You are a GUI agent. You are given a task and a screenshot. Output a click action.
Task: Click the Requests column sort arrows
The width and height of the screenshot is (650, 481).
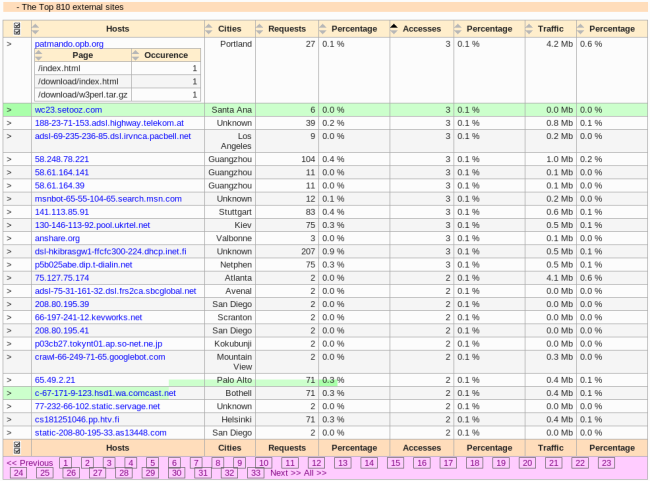[260, 29]
